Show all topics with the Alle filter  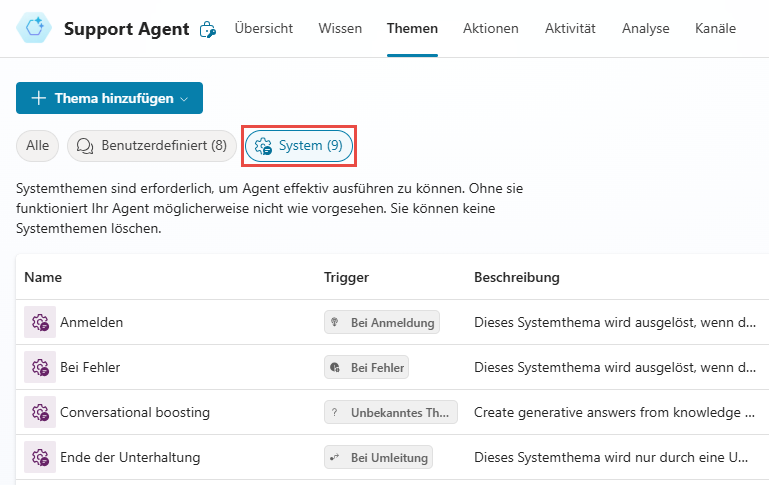37,146
